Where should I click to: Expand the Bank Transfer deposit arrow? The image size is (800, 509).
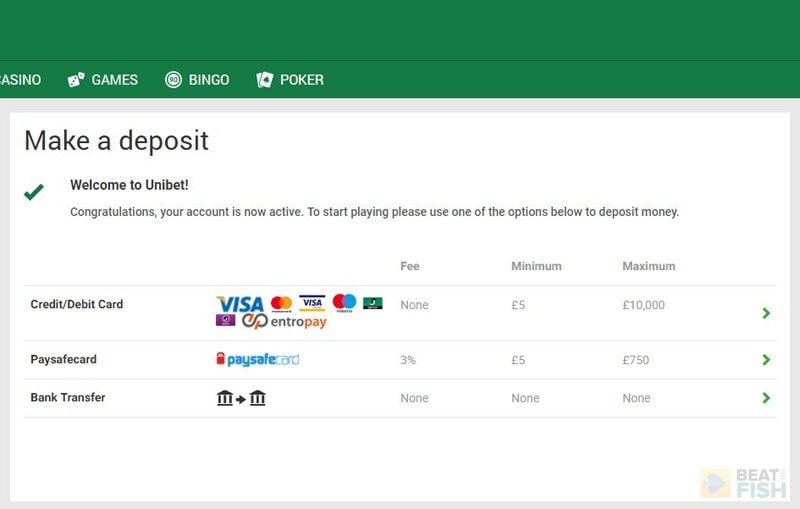tap(766, 398)
